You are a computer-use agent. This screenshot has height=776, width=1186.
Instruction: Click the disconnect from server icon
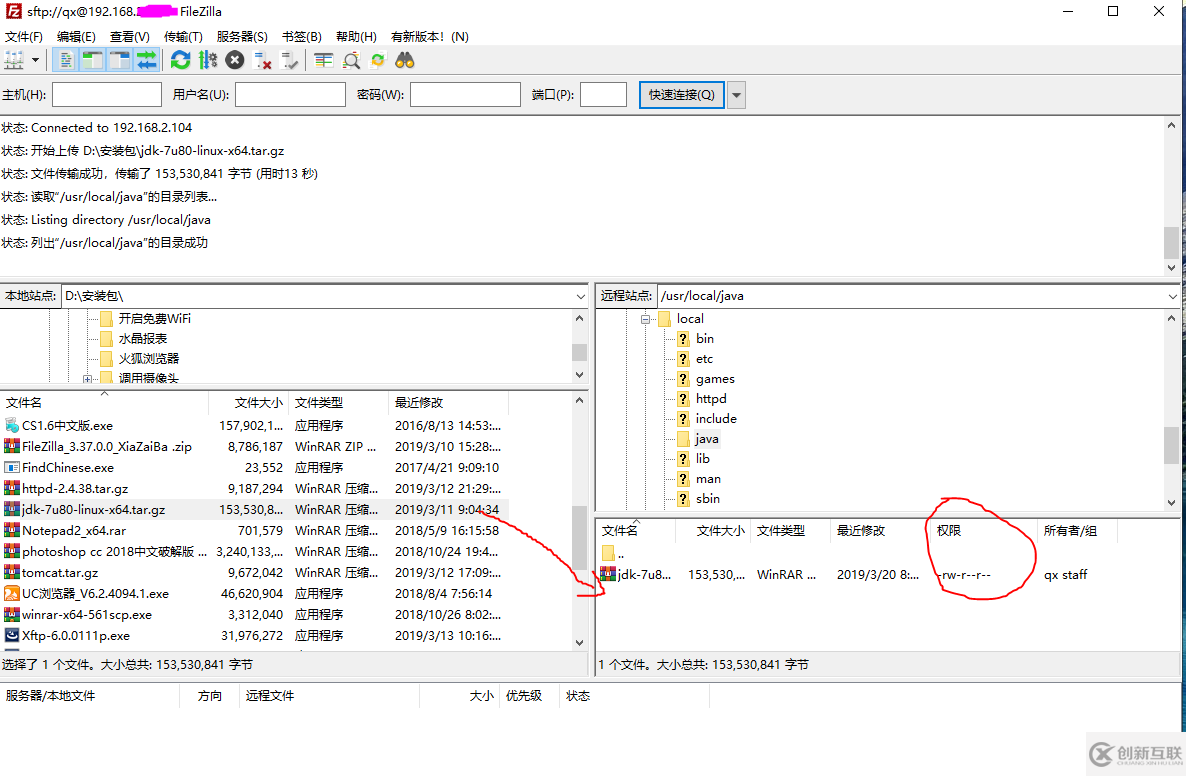coord(263,60)
